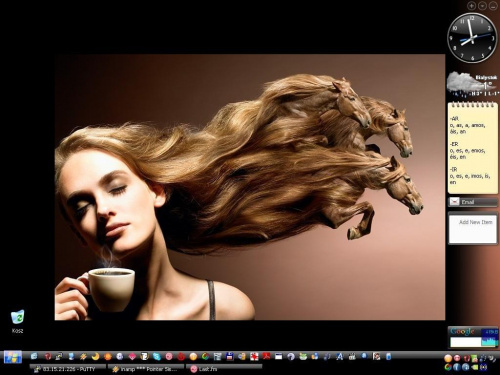Screen dimensions: 500x375
Task: Click the blue floppy disk save icon
Action: [229, 356]
